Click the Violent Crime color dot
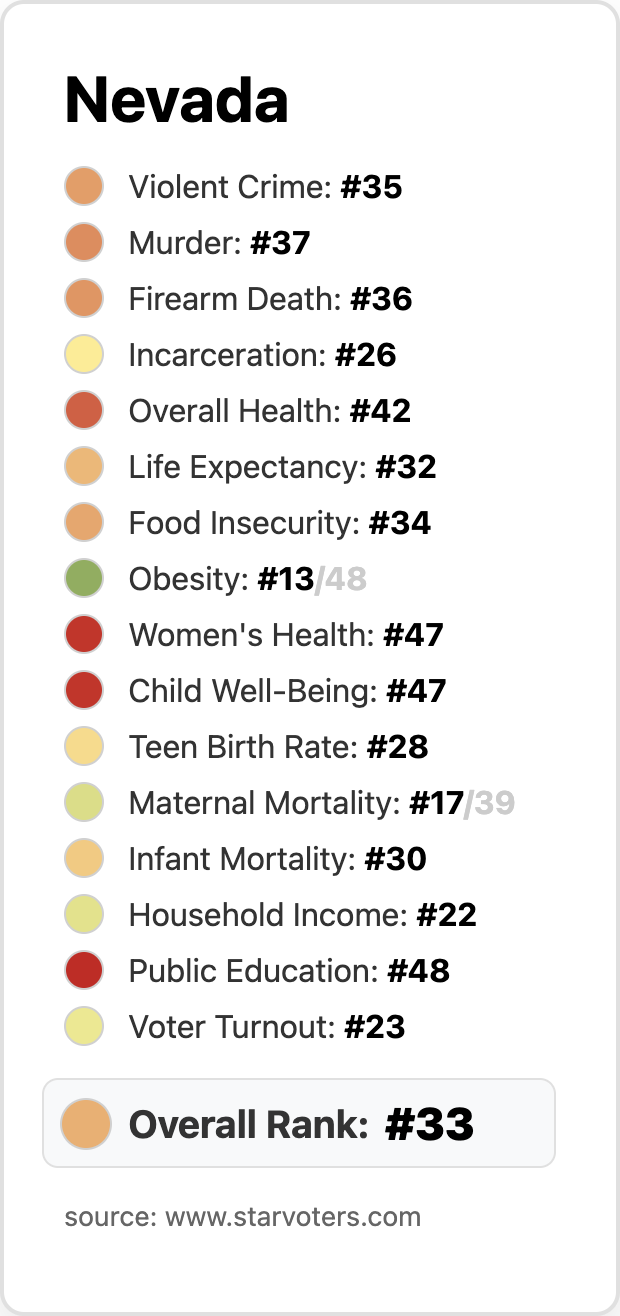The height and width of the screenshot is (1316, 620). pyautogui.click(x=84, y=187)
